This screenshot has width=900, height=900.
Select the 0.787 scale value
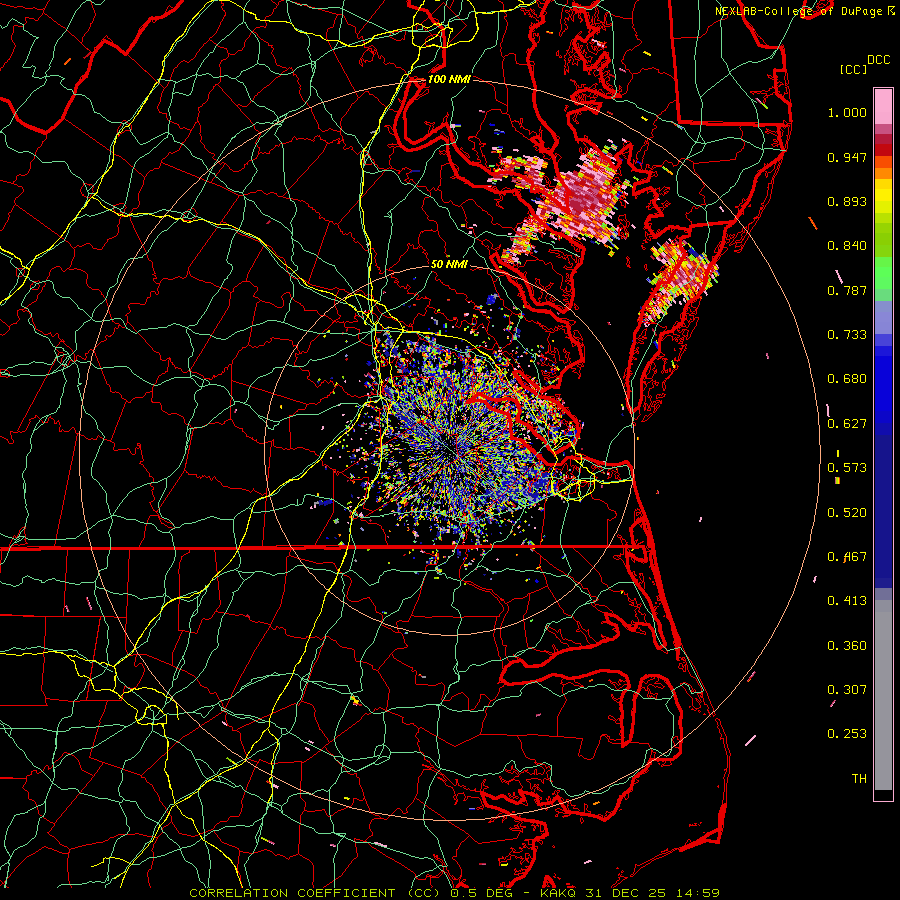coord(847,290)
